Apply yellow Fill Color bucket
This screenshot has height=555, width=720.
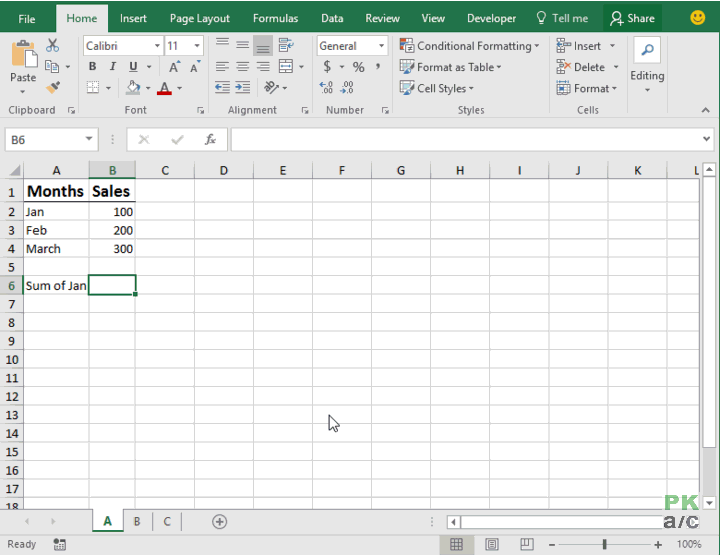click(133, 87)
